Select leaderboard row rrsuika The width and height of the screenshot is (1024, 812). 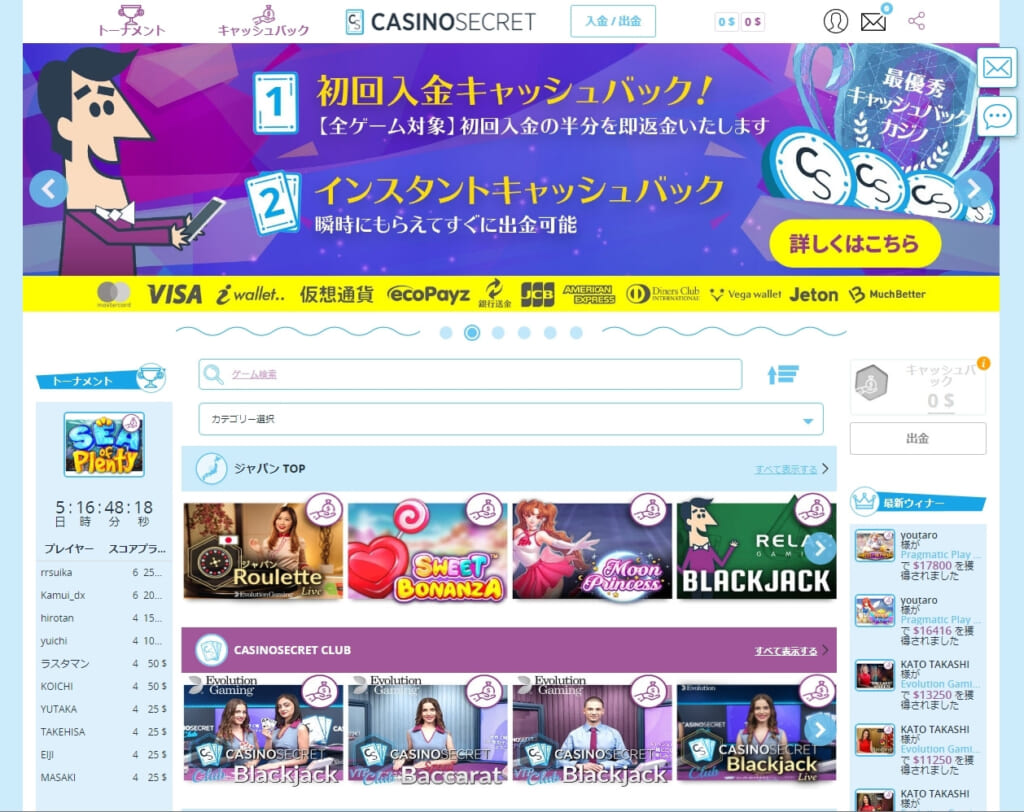coord(103,572)
